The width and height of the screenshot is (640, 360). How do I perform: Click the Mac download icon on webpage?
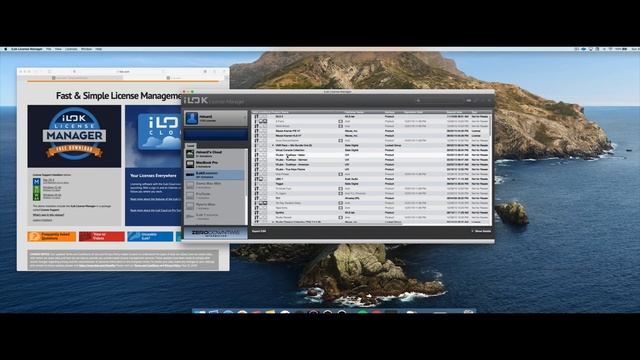(36, 181)
